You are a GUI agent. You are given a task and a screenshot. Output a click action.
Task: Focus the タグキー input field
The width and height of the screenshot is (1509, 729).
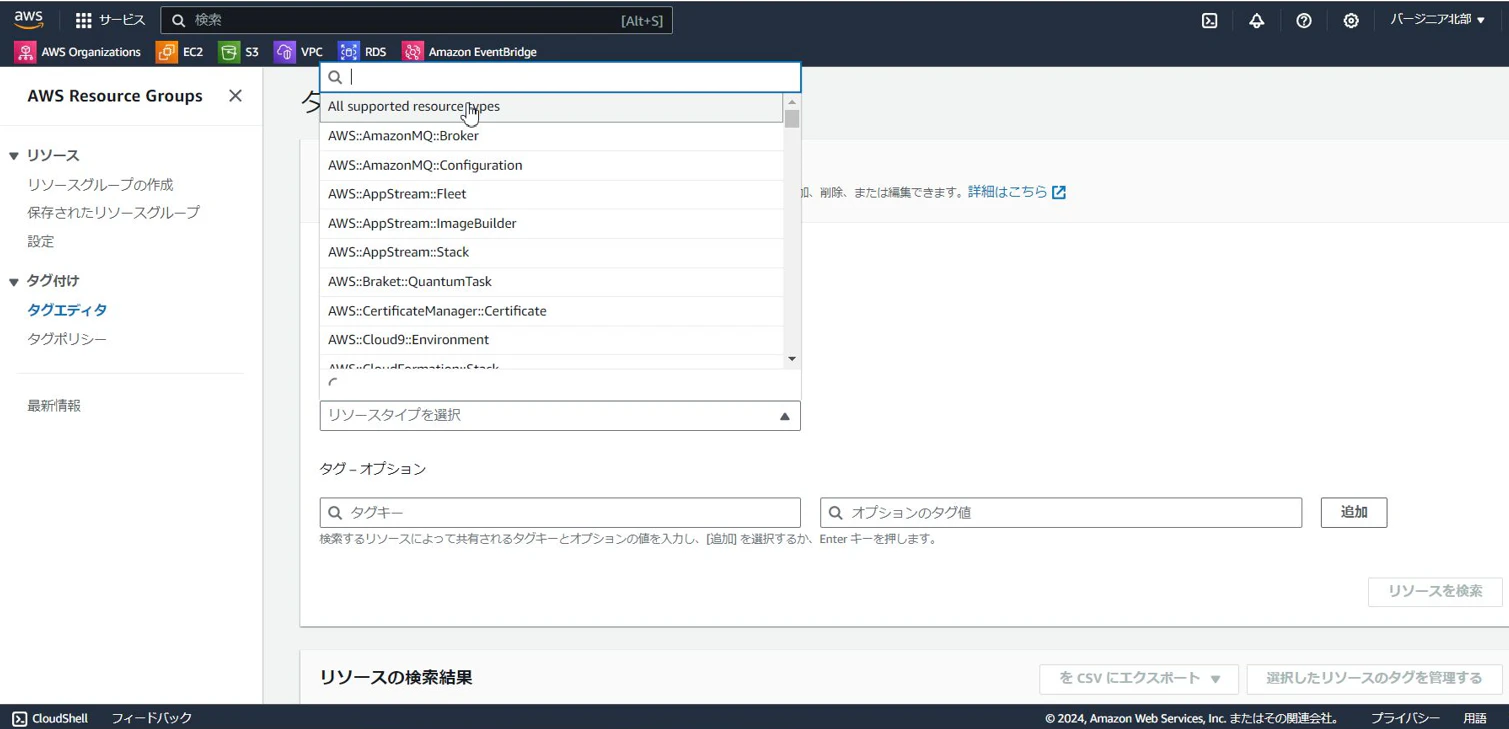pos(560,513)
